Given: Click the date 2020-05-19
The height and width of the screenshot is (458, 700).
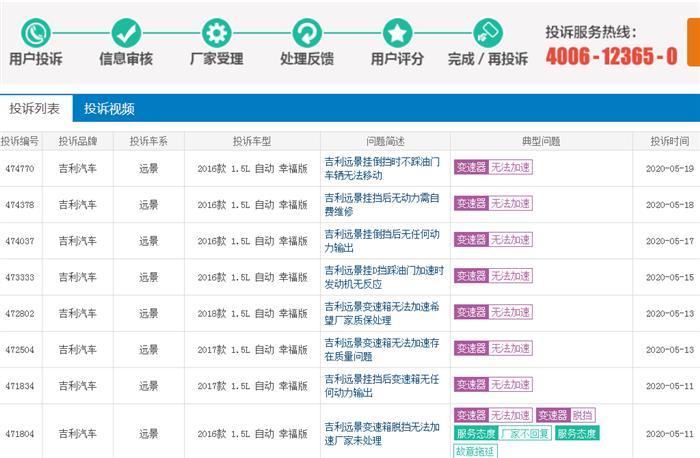Looking at the screenshot, I should click(x=670, y=169).
